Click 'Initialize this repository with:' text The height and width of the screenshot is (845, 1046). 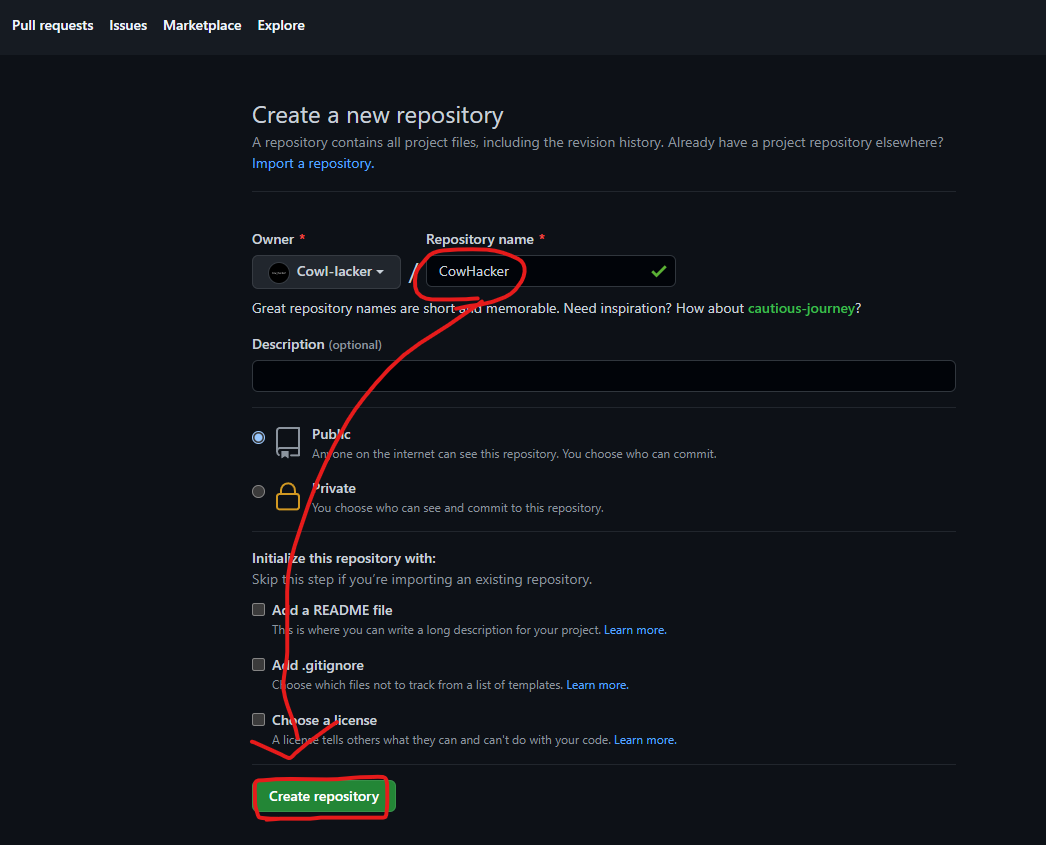344,558
